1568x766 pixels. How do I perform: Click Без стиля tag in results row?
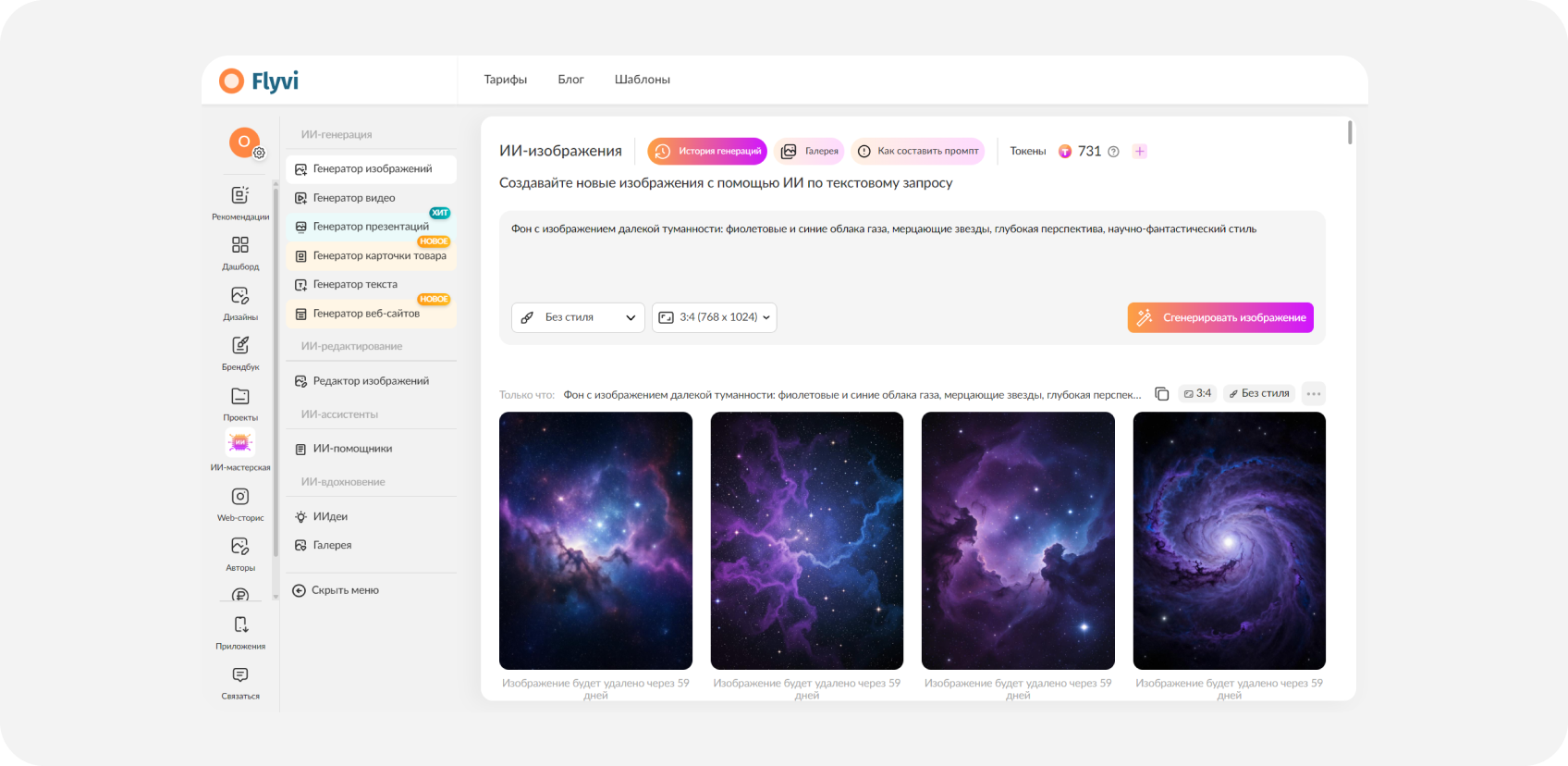pyautogui.click(x=1259, y=393)
